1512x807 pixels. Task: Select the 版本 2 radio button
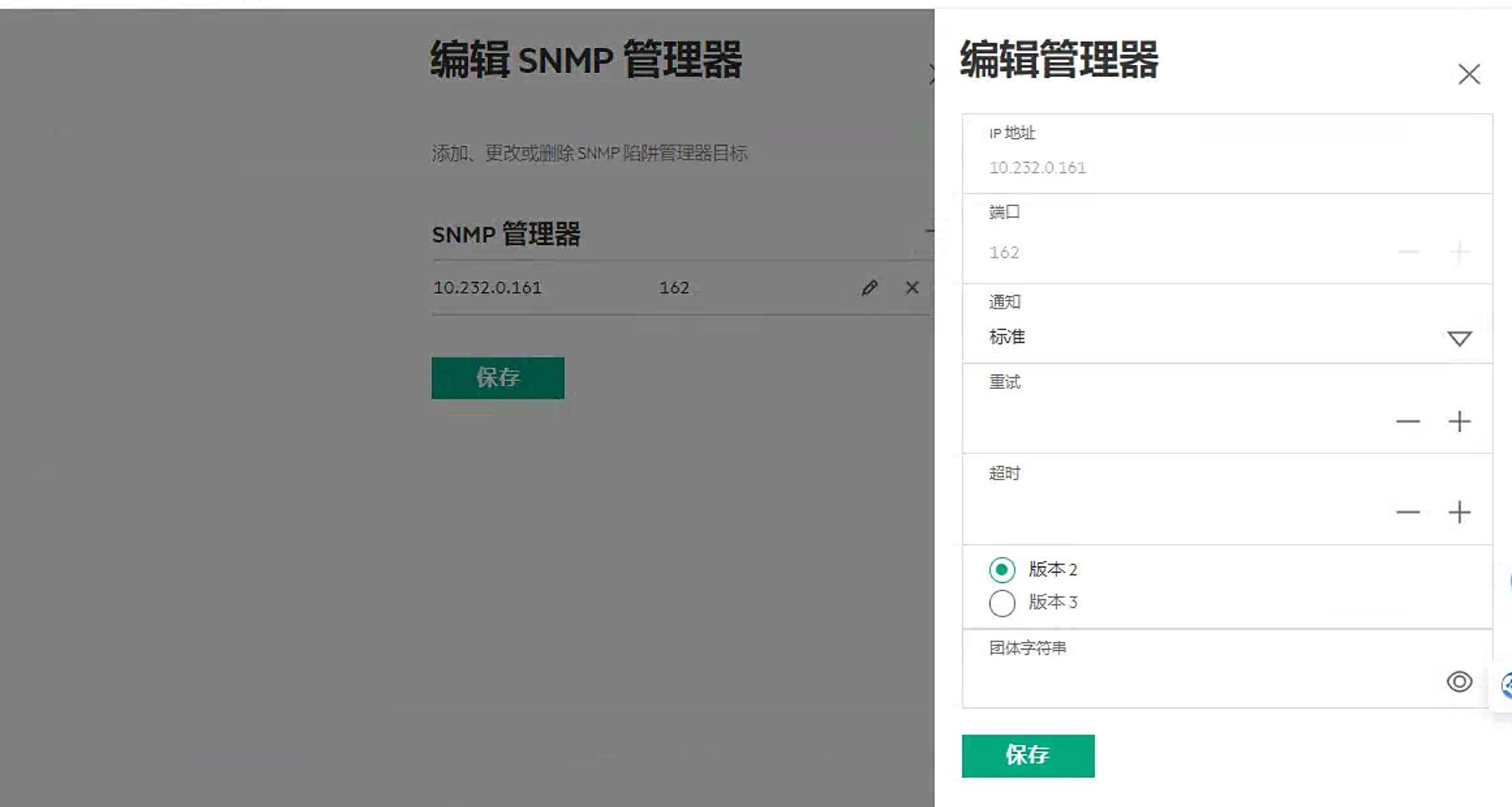click(x=1002, y=570)
